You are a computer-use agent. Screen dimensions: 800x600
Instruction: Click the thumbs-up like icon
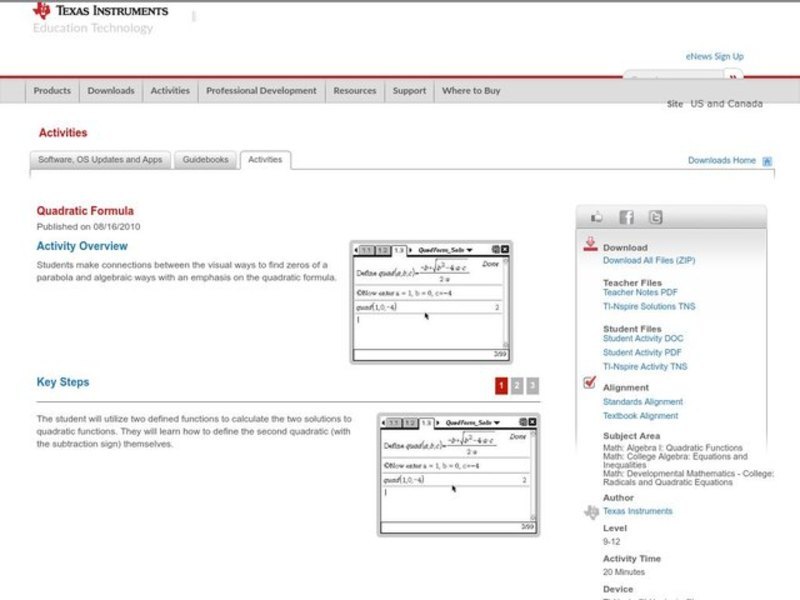click(597, 217)
